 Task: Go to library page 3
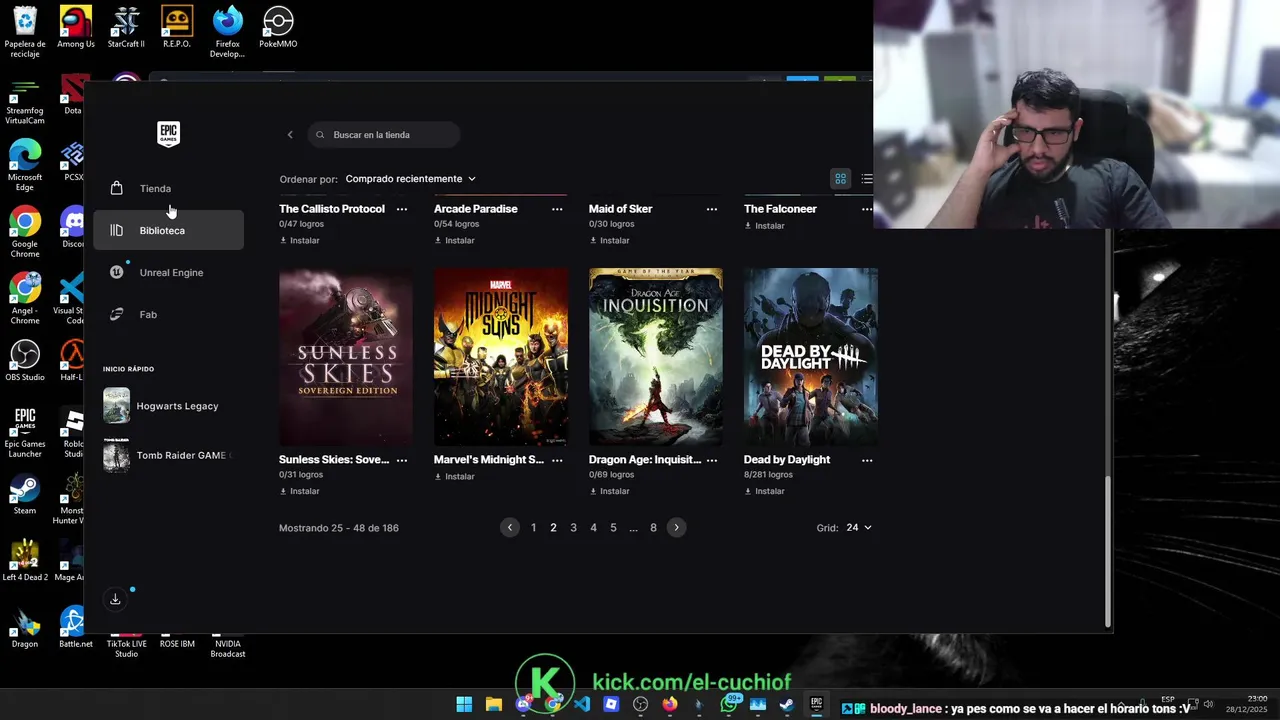pyautogui.click(x=573, y=528)
